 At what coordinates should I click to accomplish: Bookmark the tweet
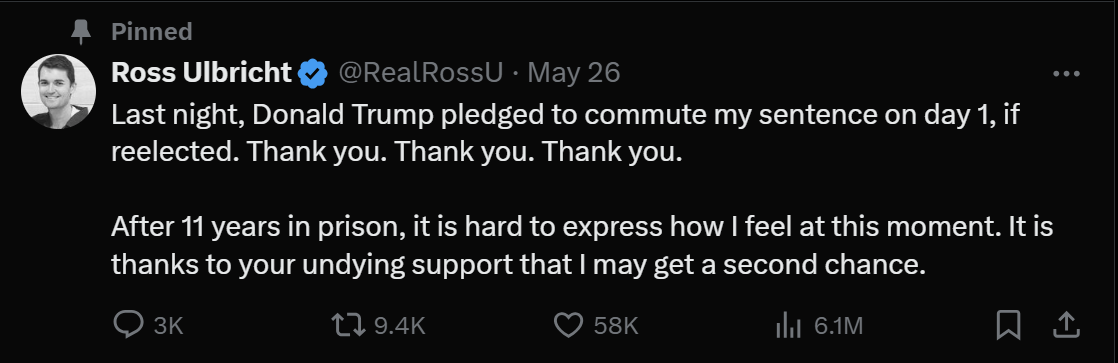click(x=1008, y=326)
